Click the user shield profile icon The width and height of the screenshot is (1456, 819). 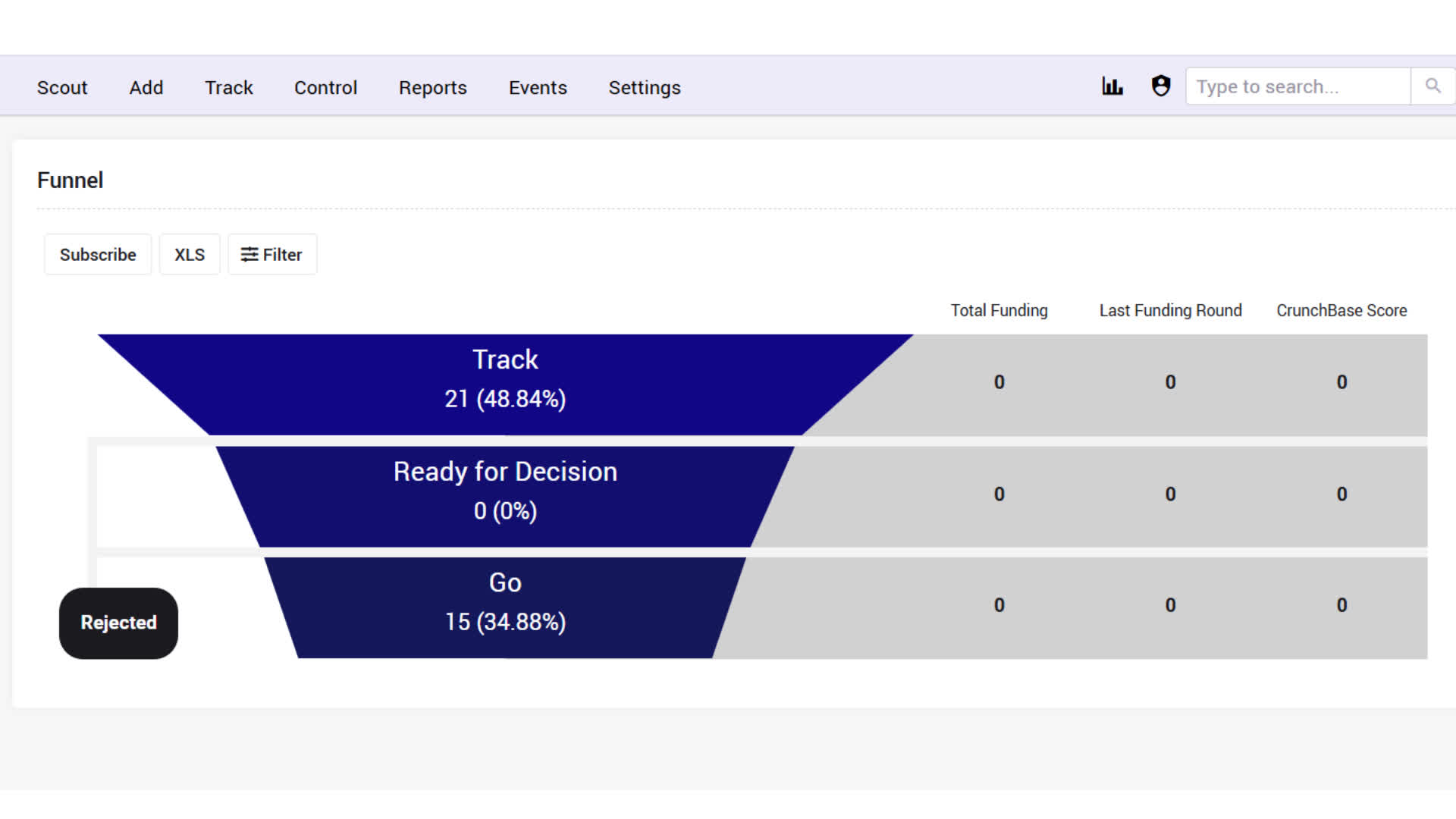[1161, 86]
